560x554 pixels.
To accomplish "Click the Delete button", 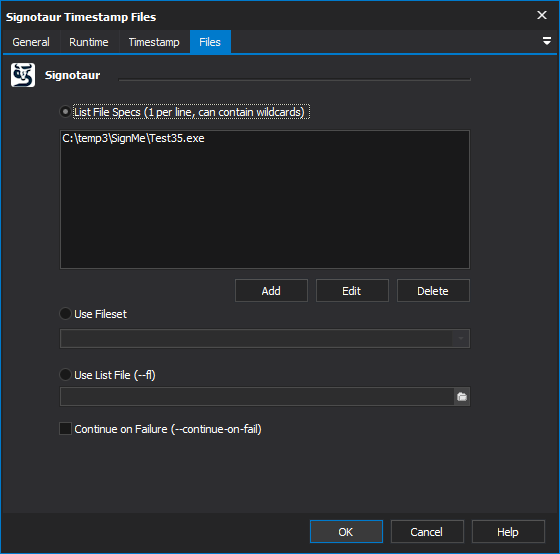I will [x=433, y=291].
